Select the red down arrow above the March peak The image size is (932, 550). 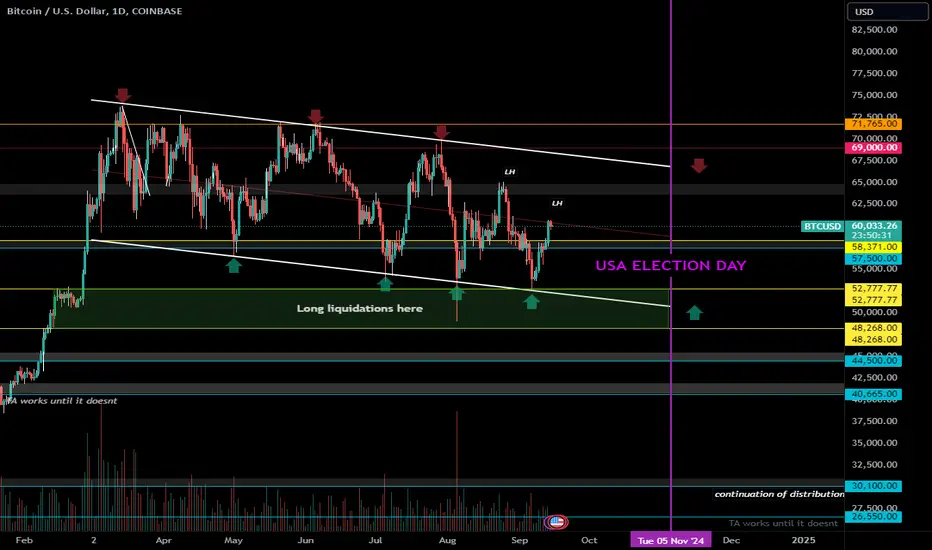tap(122, 95)
